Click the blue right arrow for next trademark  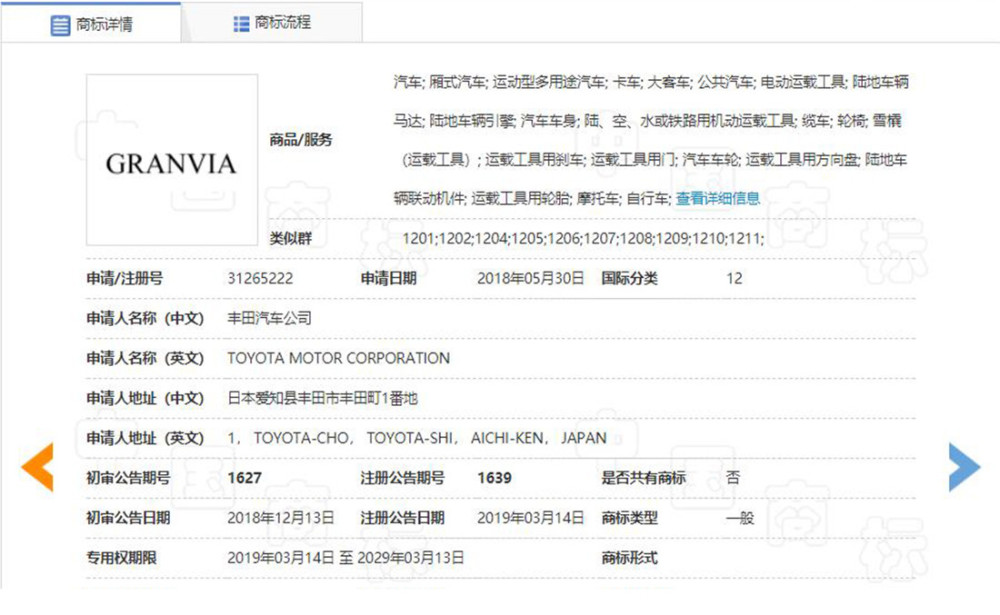pyautogui.click(x=964, y=467)
